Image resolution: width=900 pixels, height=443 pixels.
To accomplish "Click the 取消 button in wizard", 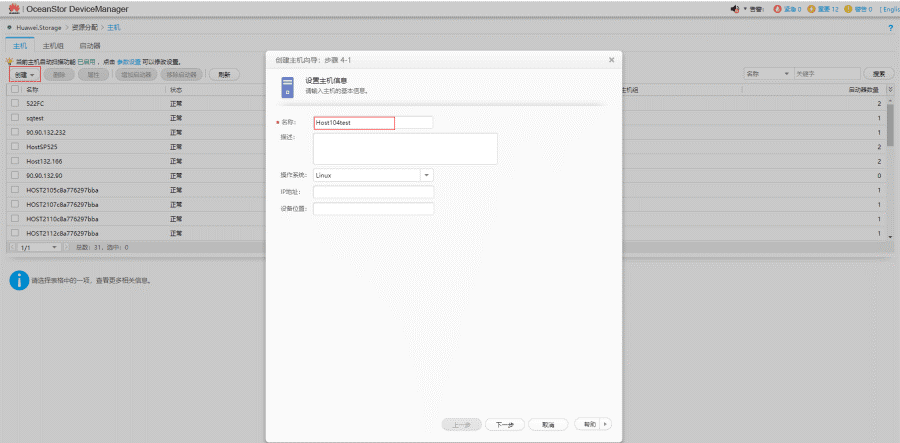I will (x=548, y=424).
